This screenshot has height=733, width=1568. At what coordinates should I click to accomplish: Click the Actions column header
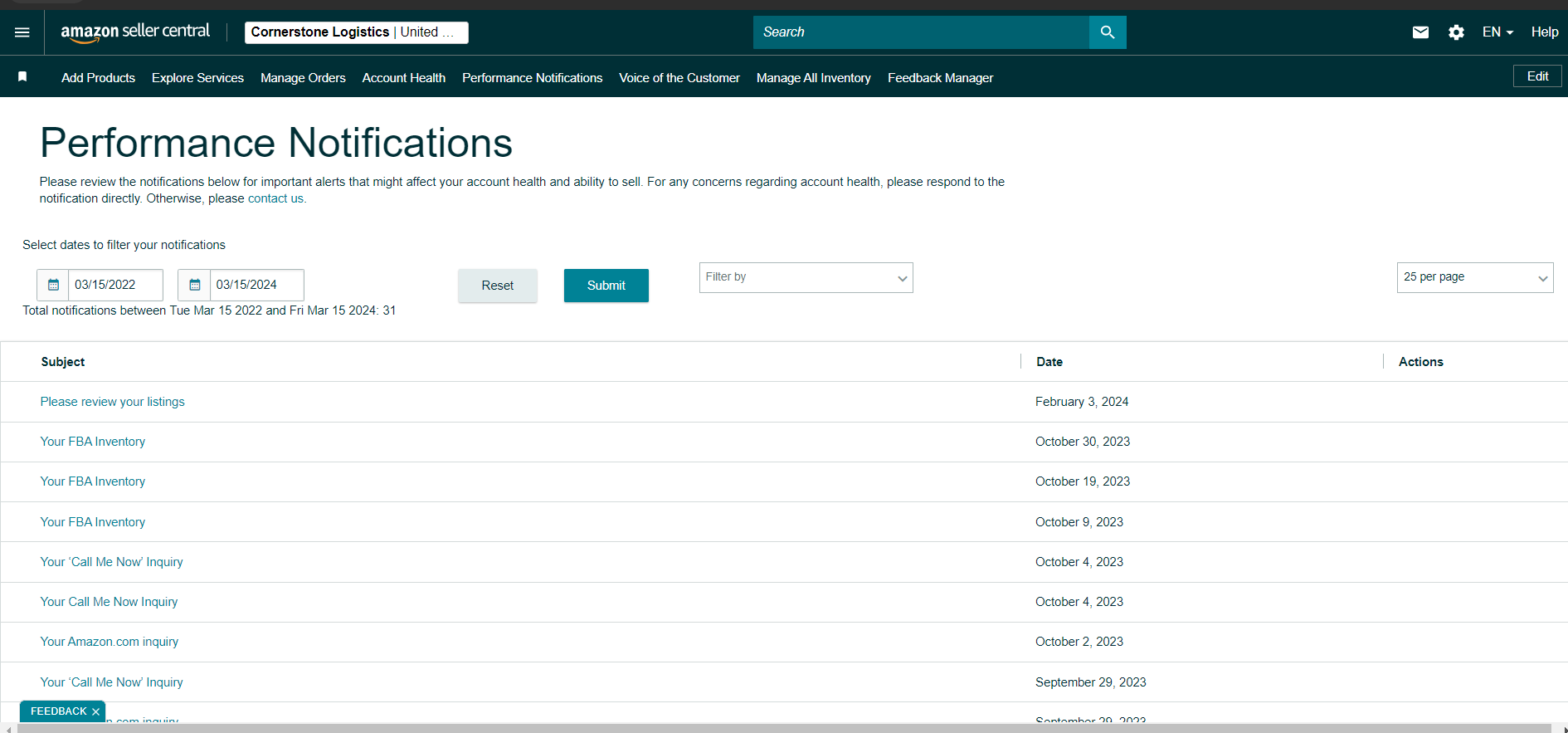(1421, 362)
